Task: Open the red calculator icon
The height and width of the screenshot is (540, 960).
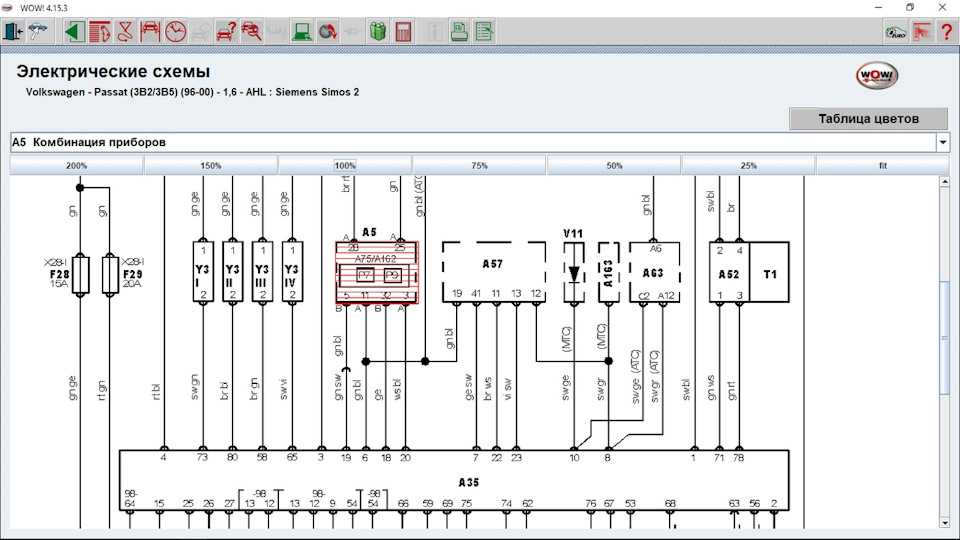Action: pos(403,31)
